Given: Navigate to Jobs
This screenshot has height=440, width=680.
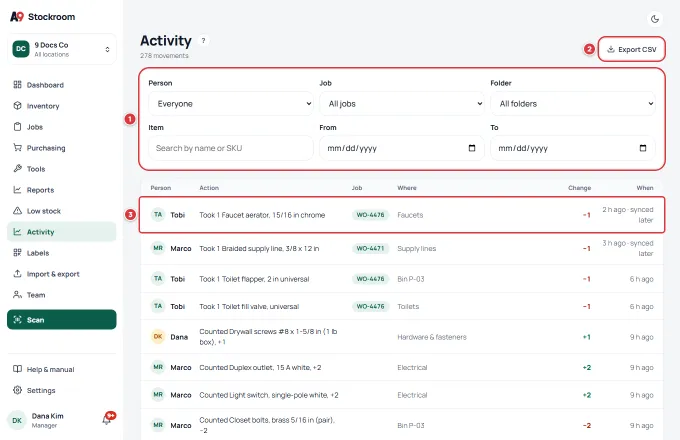Looking at the screenshot, I should pos(62,127).
